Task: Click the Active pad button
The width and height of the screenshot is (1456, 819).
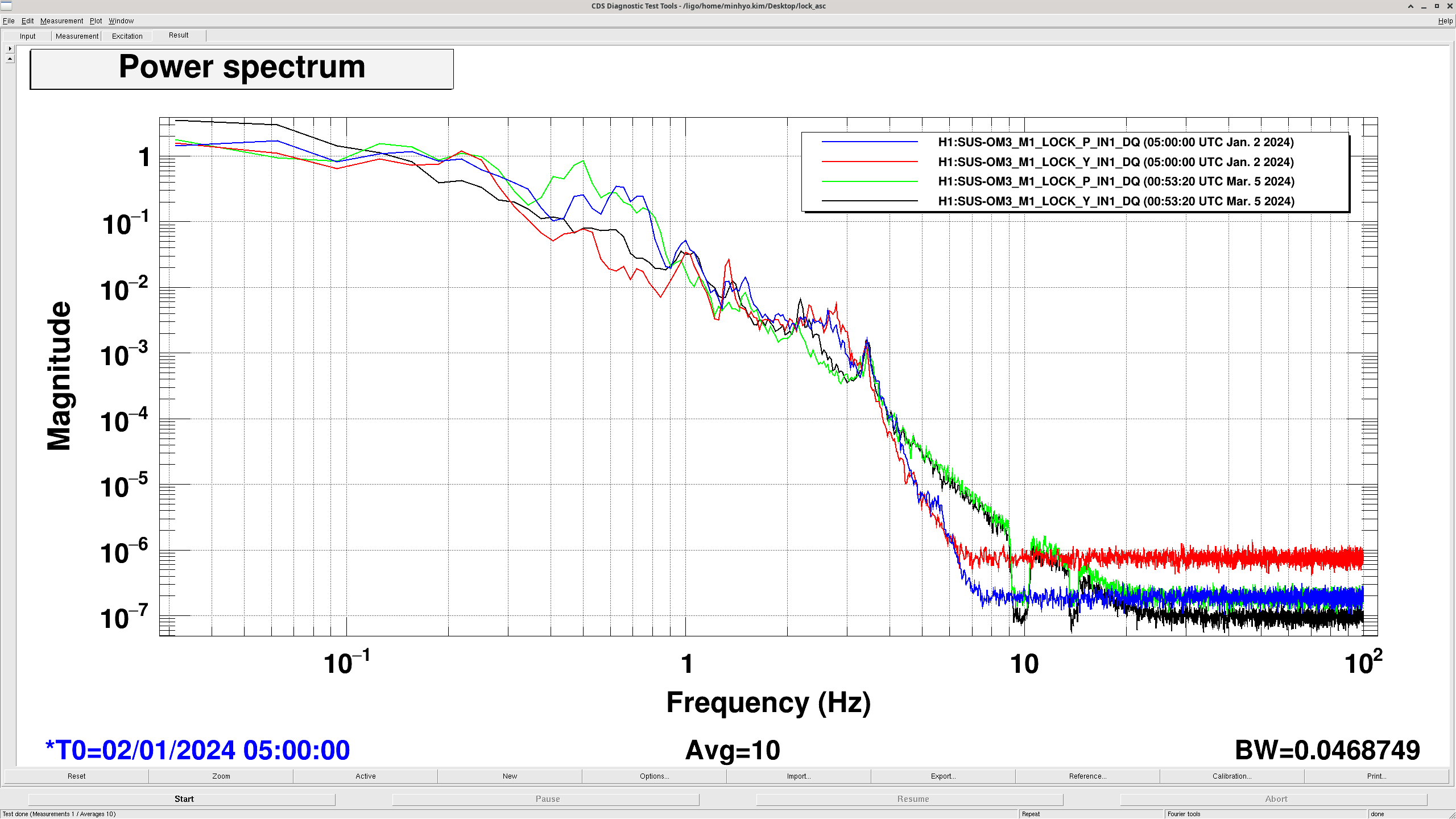Action: pyautogui.click(x=365, y=776)
